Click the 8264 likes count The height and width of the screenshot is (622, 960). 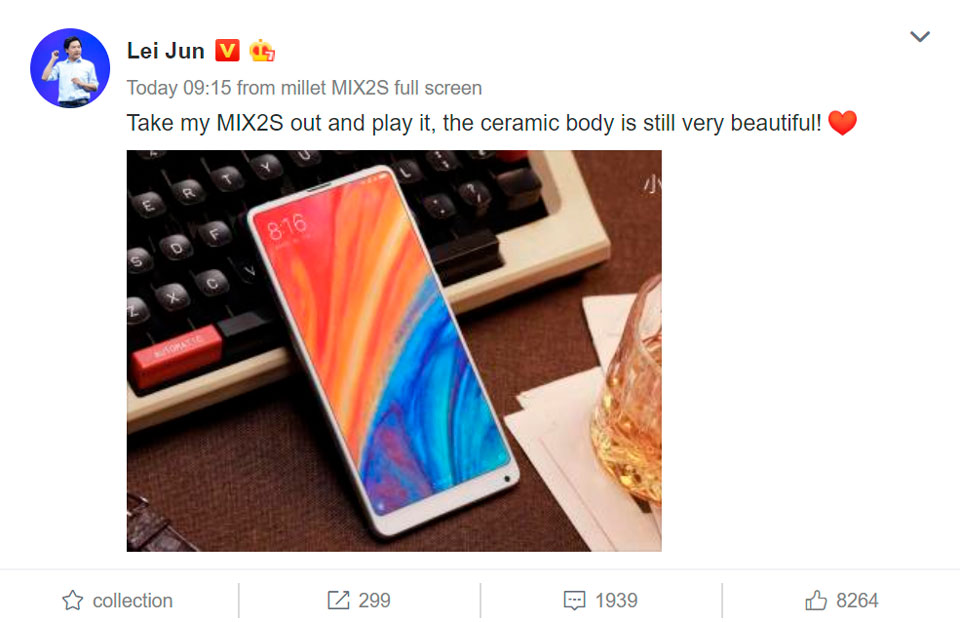point(857,601)
